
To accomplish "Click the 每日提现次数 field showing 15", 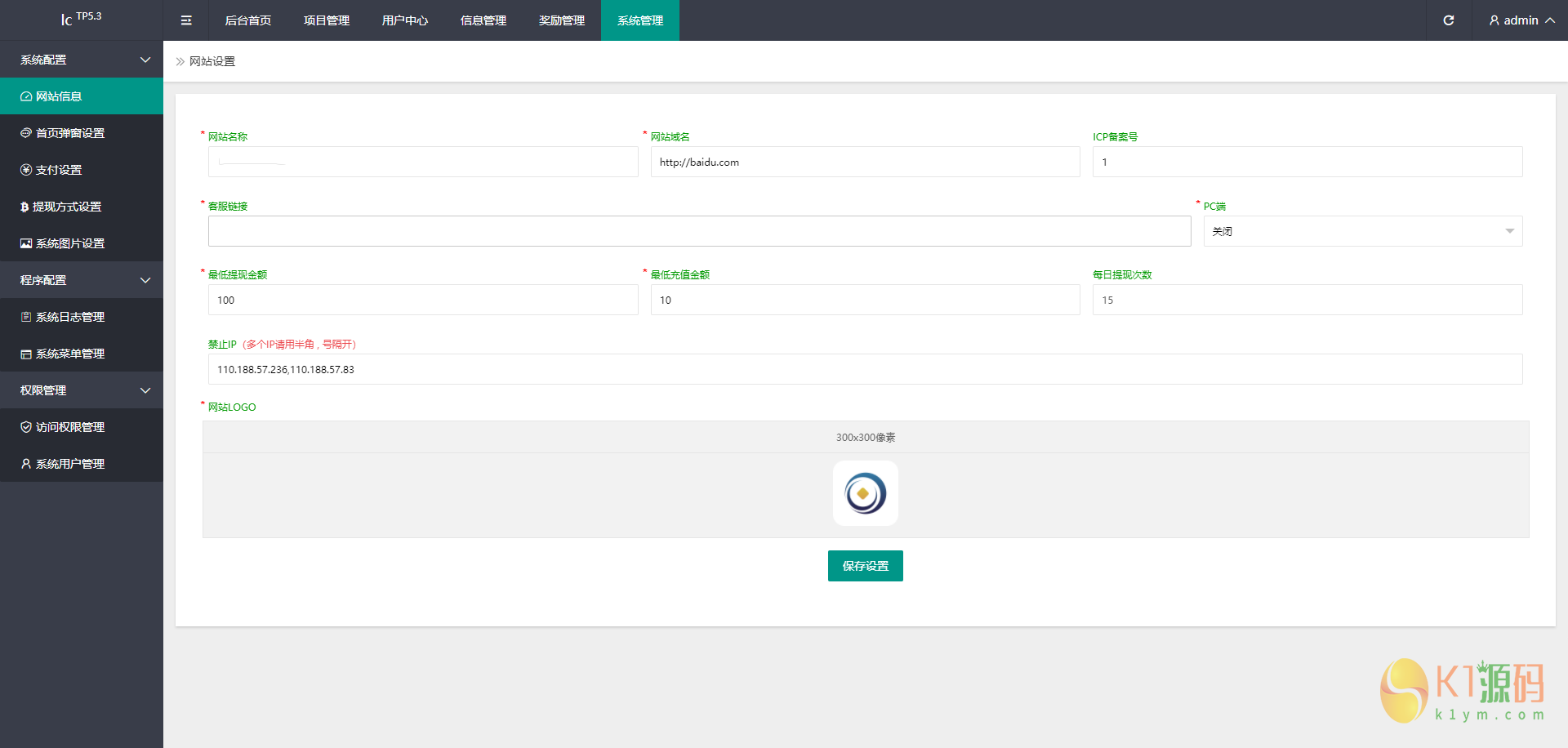I will coord(1307,300).
